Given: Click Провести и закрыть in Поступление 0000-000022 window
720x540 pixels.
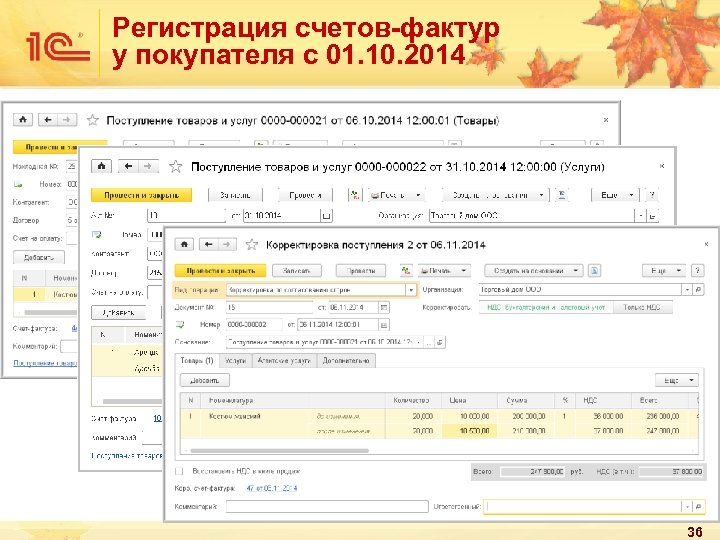Looking at the screenshot, I should pyautogui.click(x=141, y=195).
